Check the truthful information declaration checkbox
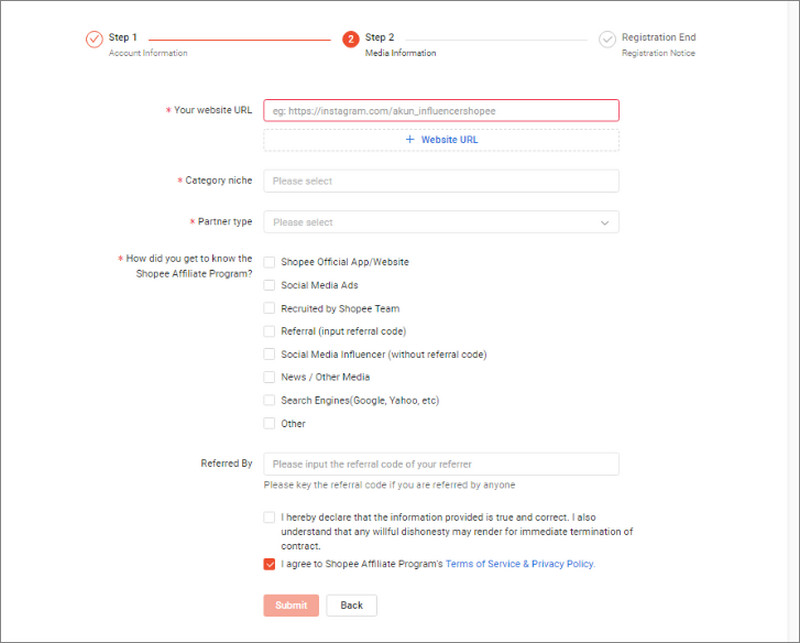The image size is (800, 643). [268, 517]
